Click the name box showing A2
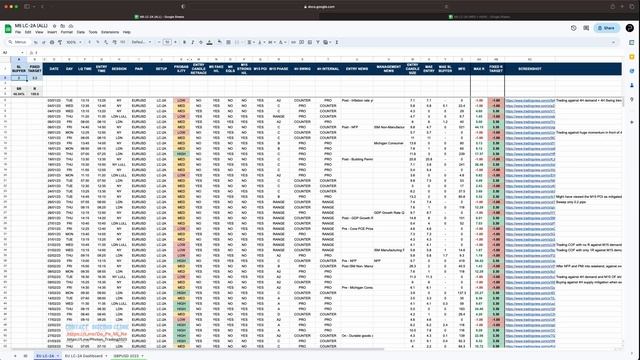The image size is (640, 360). tap(12, 53)
